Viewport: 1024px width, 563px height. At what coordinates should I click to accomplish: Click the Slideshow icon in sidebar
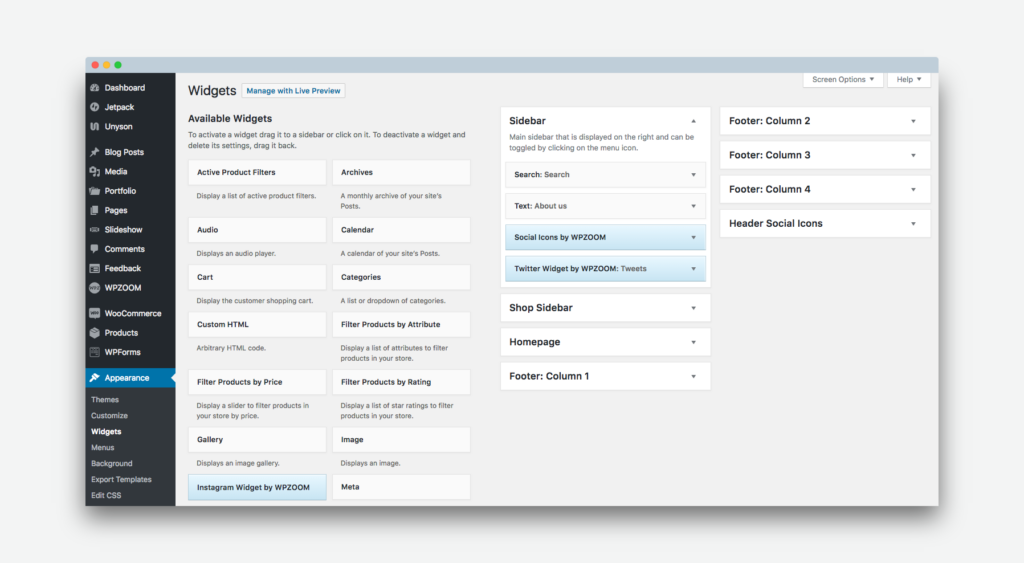(x=95, y=230)
